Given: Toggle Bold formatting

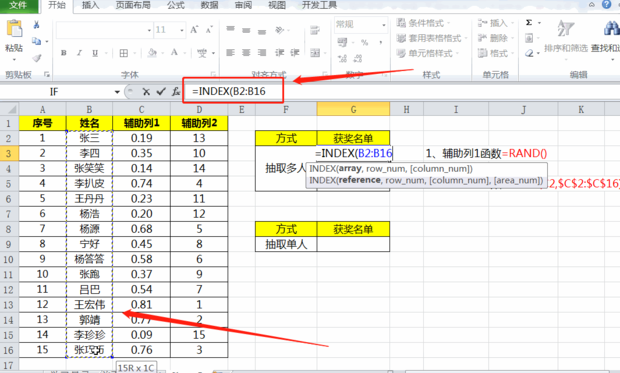Looking at the screenshot, I should (x=64, y=53).
